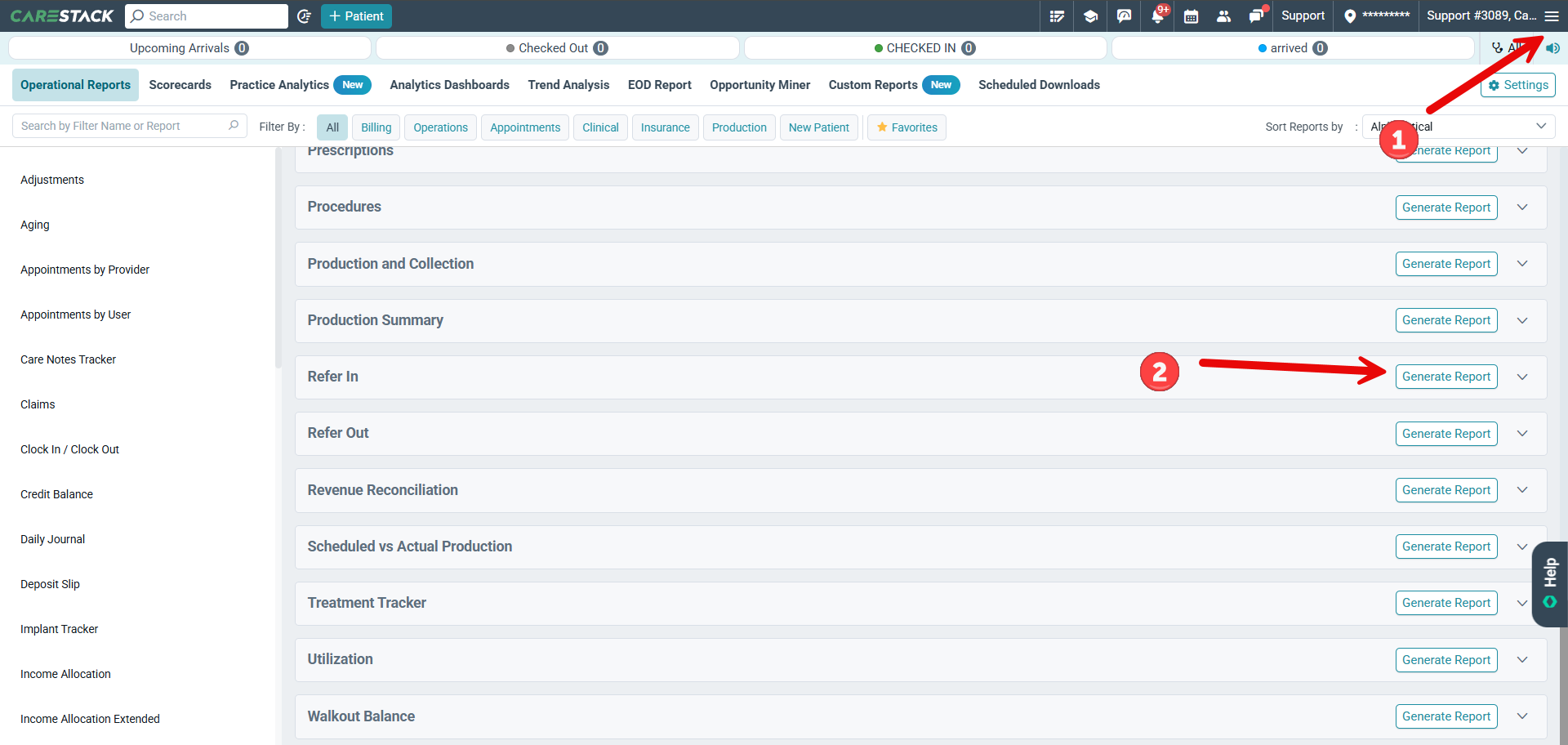Open the green Help widget
1568x745 pixels.
1550,584
